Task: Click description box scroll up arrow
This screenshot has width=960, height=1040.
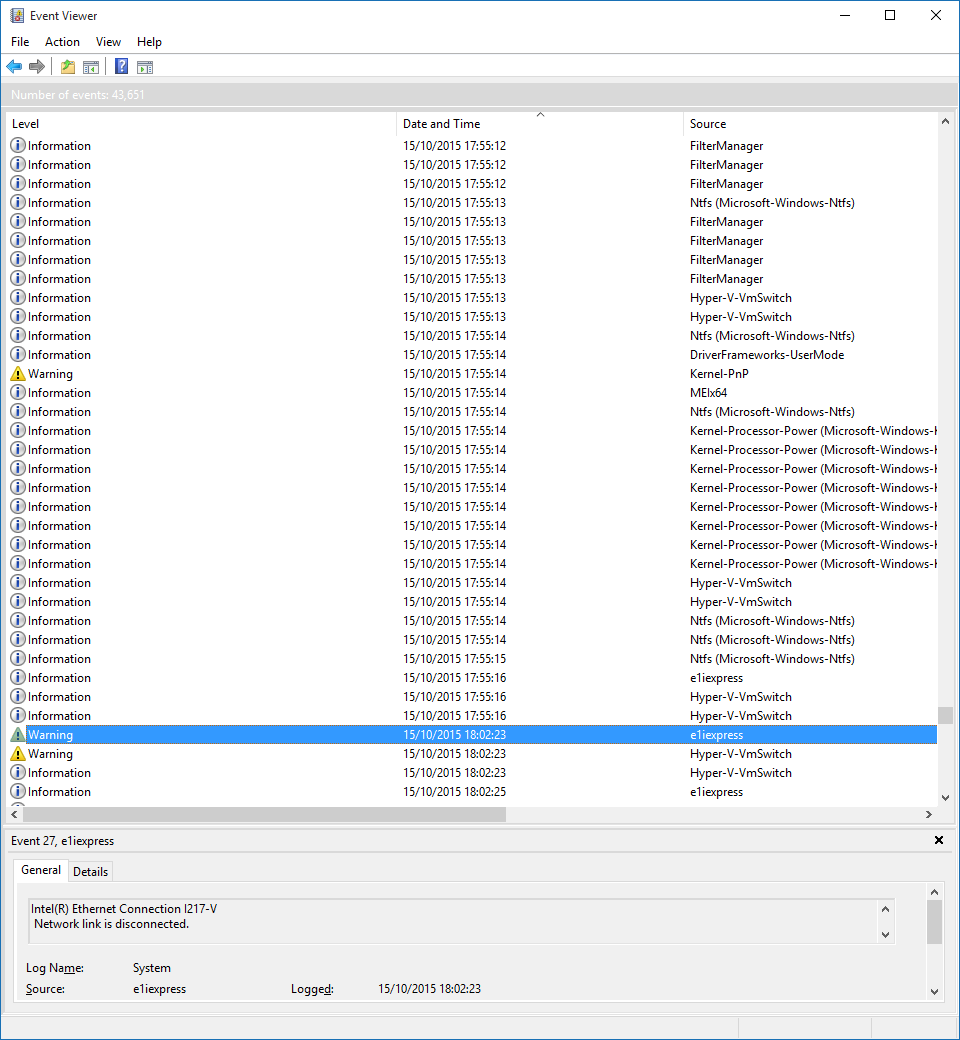Action: pos(885,909)
